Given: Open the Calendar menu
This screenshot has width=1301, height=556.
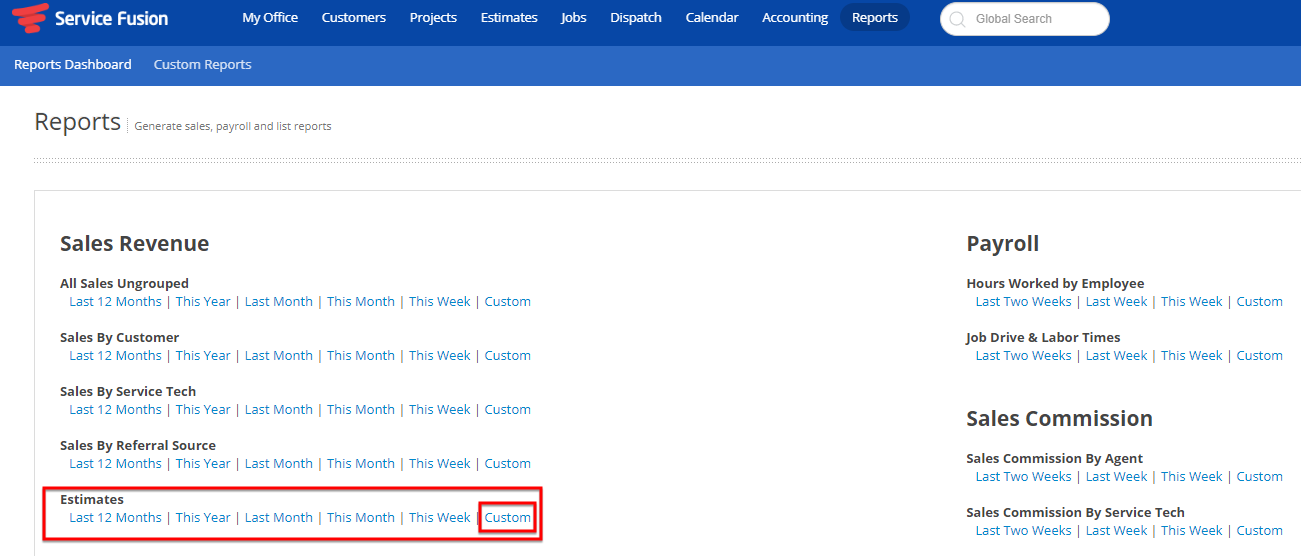Looking at the screenshot, I should pyautogui.click(x=712, y=18).
